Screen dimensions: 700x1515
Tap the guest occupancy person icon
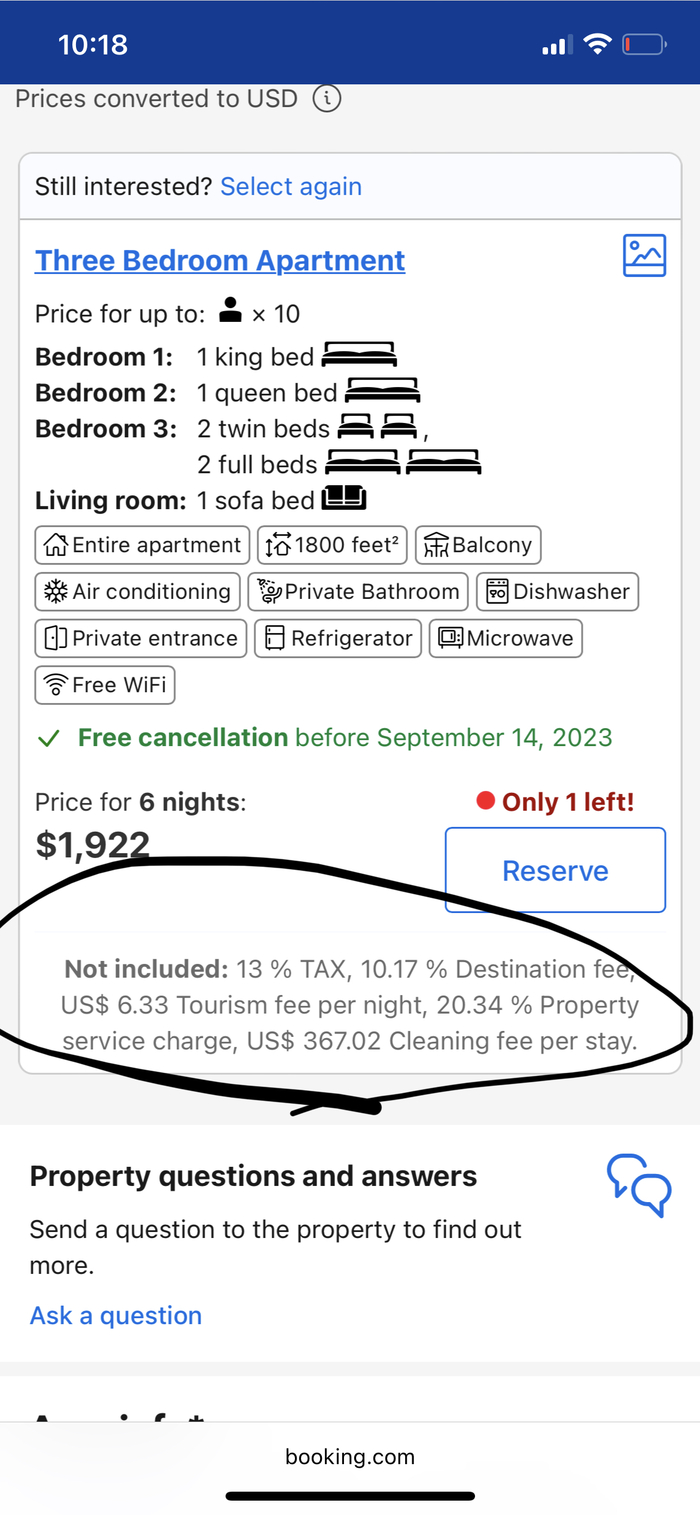[x=231, y=313]
